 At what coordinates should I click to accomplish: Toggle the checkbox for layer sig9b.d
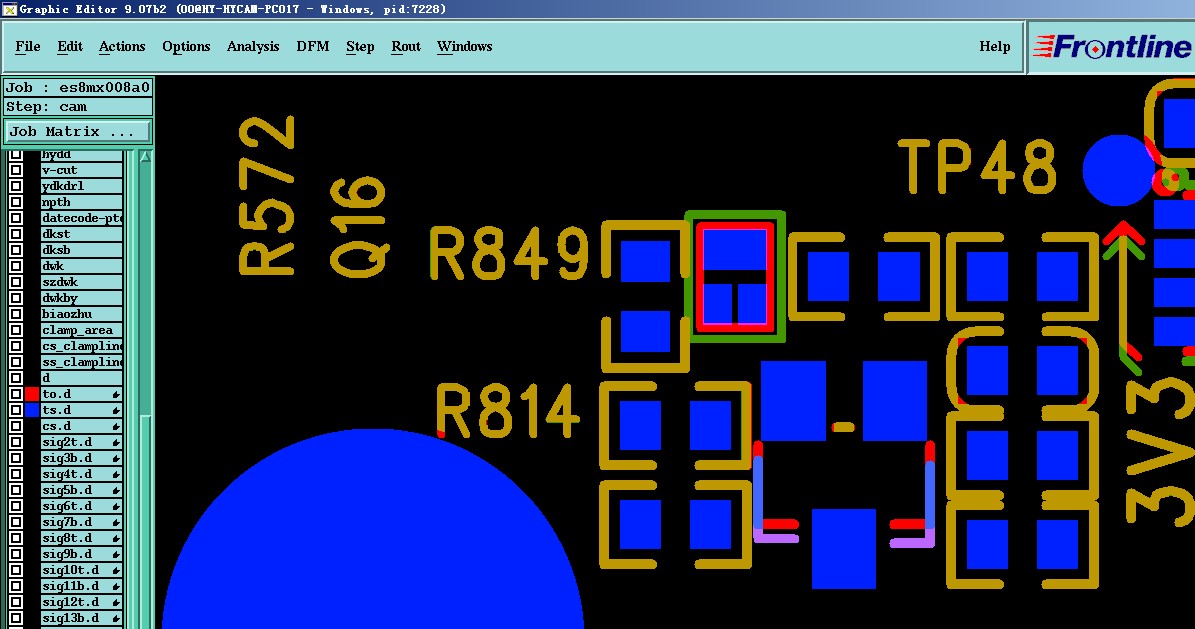[15, 554]
